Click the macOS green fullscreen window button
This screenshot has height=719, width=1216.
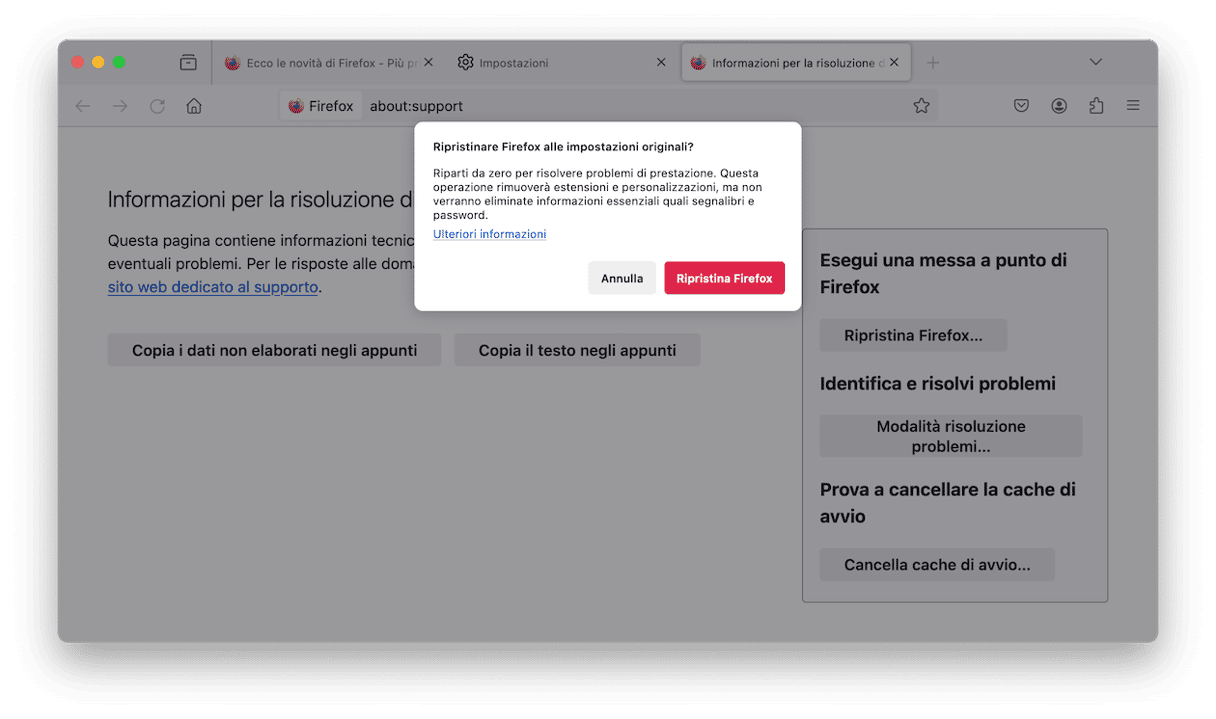[x=119, y=62]
